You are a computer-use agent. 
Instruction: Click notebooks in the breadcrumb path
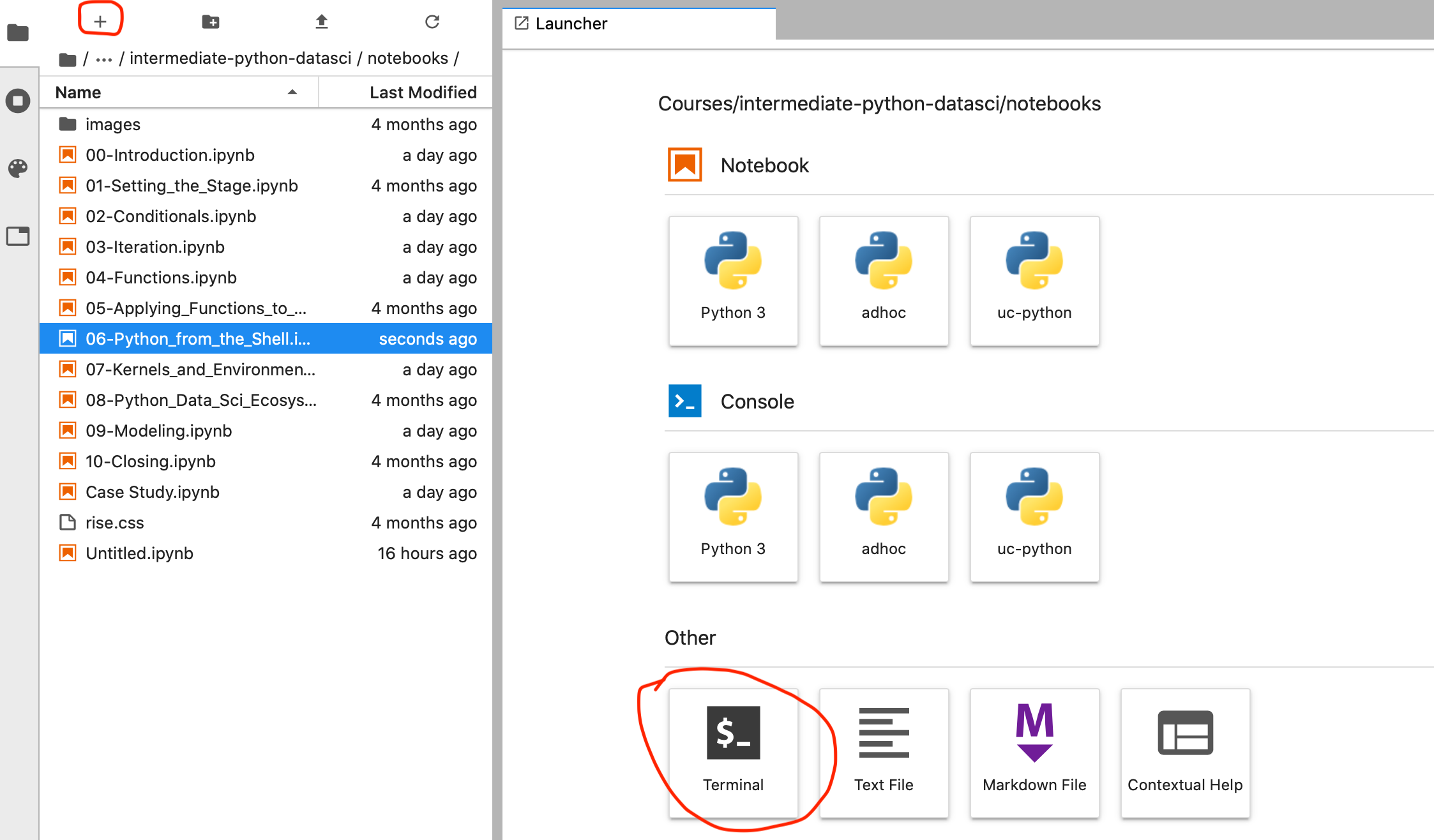coord(407,58)
